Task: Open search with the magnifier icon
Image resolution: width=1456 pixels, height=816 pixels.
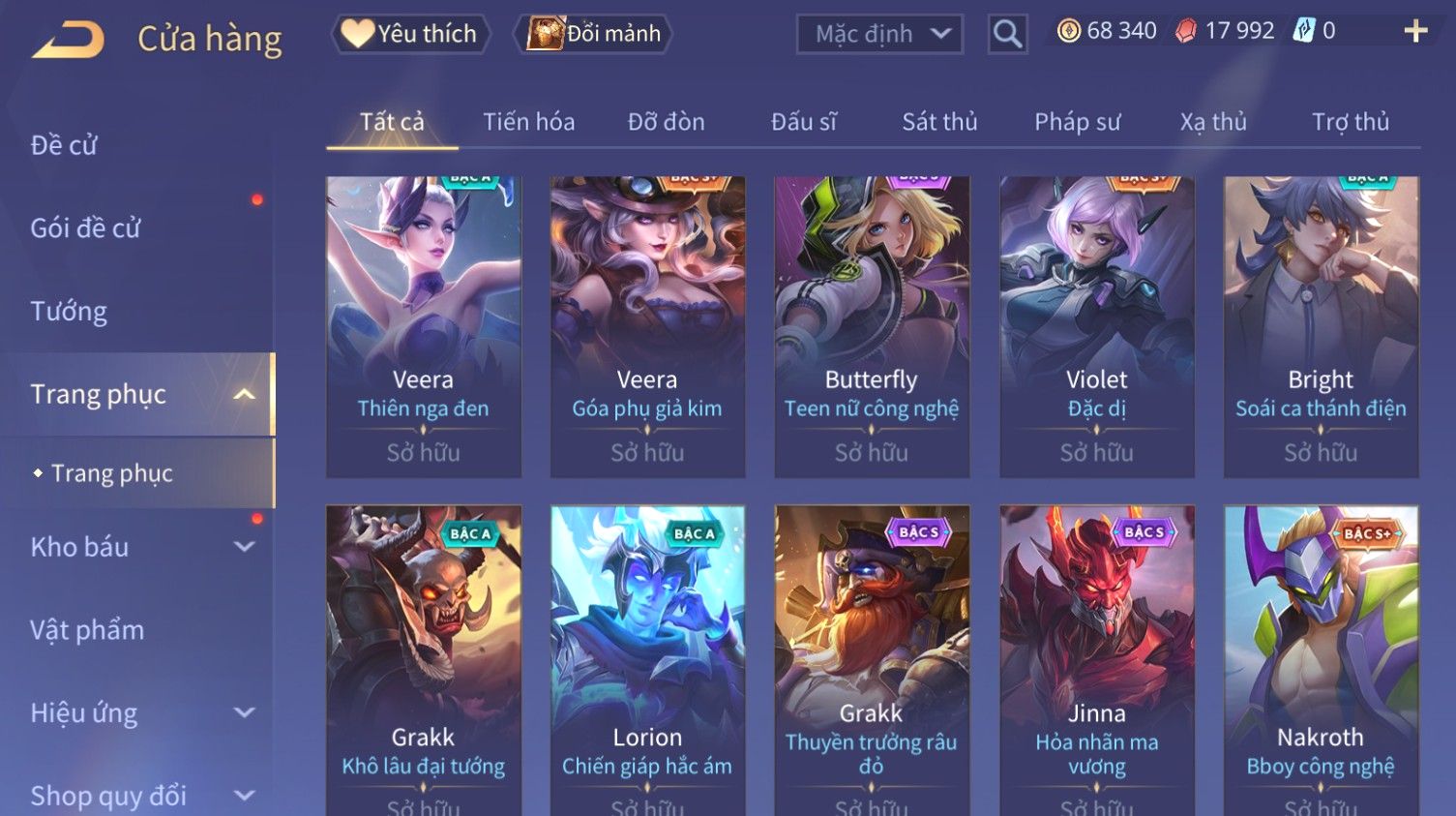Action: [1007, 35]
